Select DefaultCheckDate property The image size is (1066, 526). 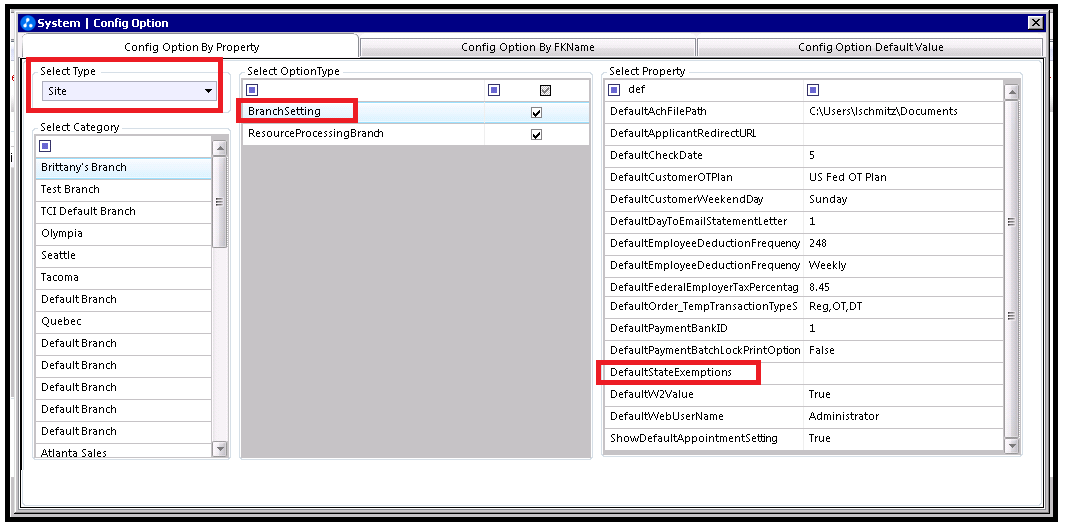click(704, 156)
